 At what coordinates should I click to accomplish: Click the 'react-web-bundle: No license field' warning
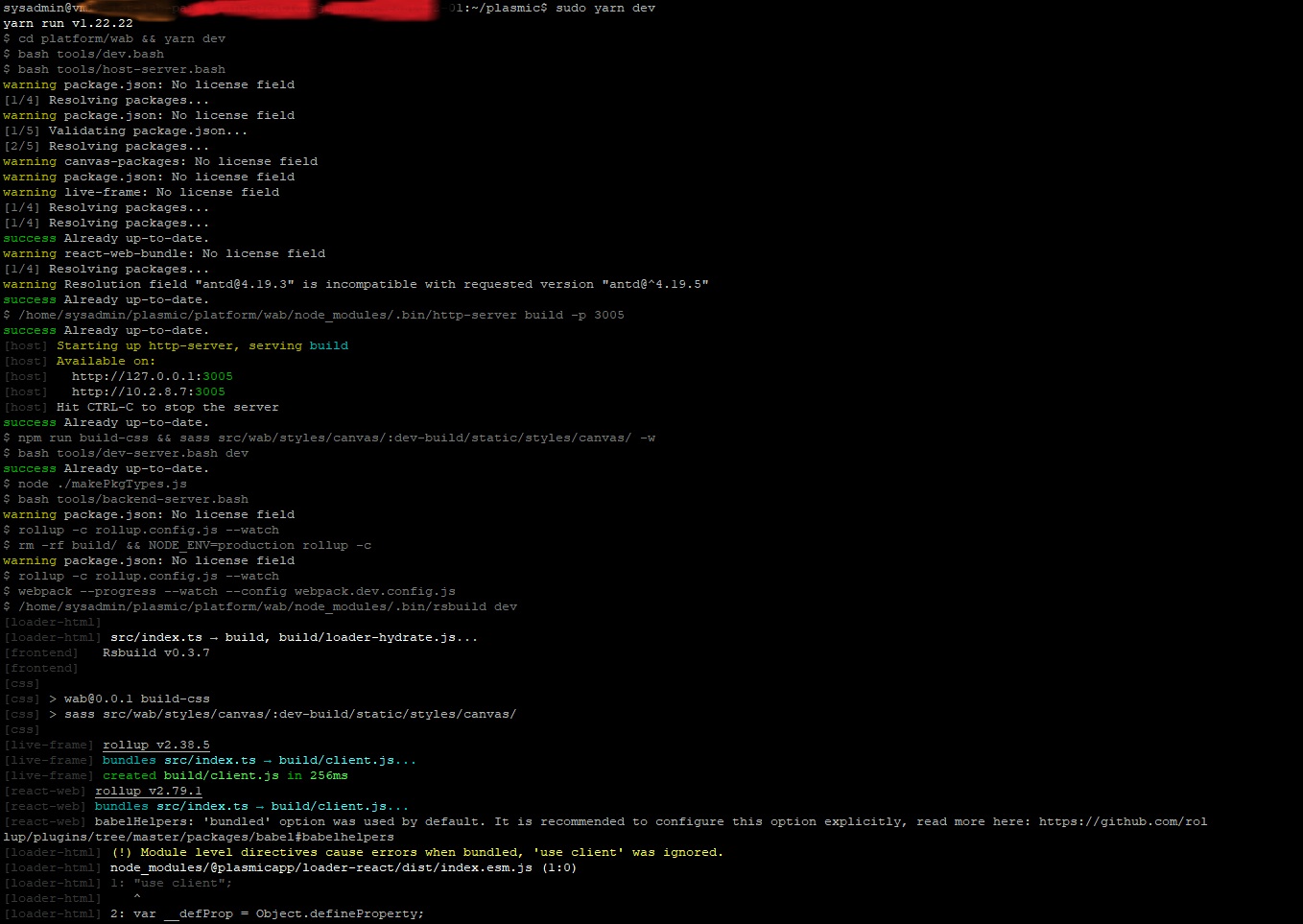coord(194,253)
